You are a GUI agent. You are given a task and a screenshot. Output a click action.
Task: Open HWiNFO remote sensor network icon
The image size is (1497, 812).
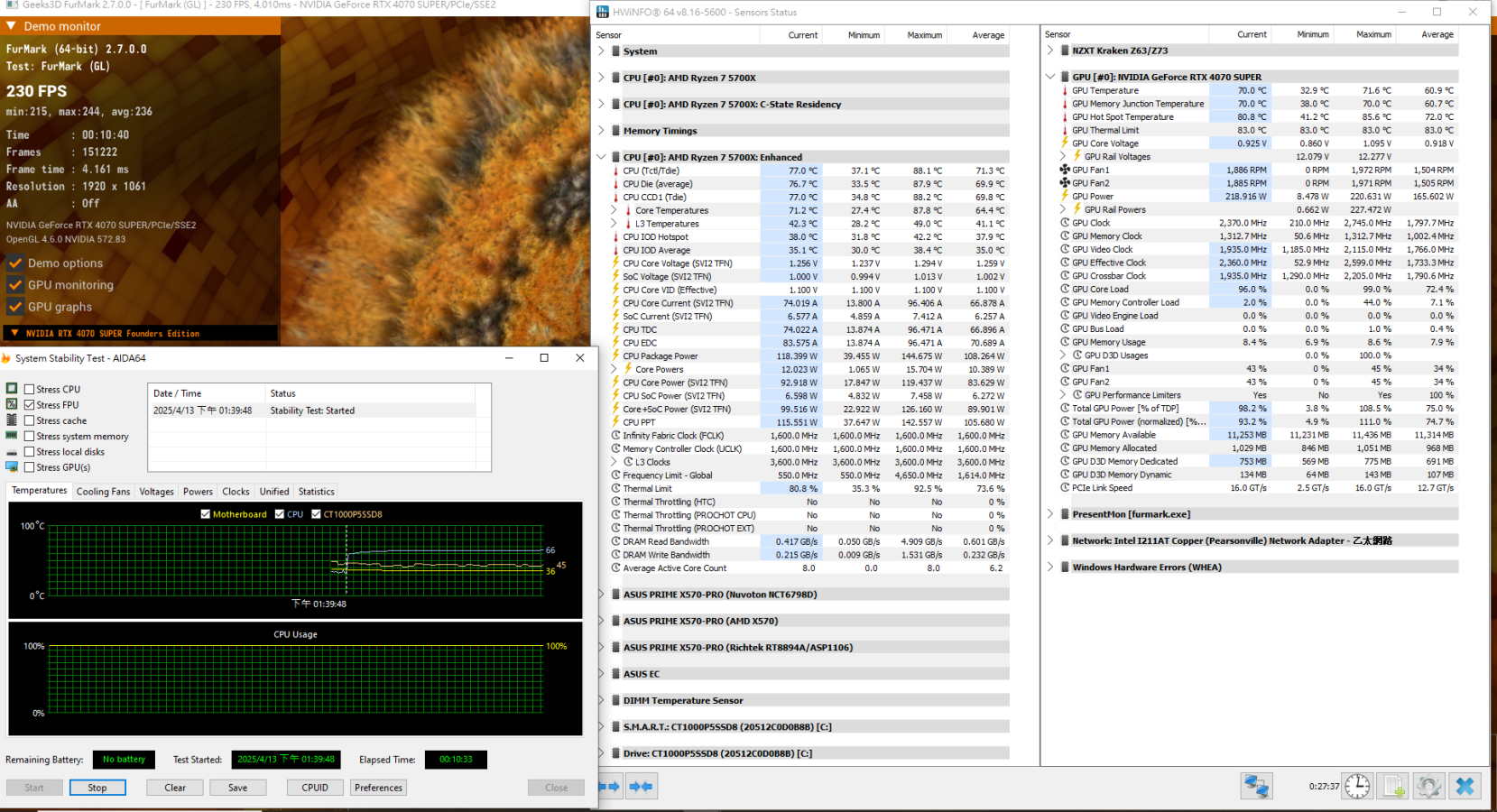point(1256,787)
